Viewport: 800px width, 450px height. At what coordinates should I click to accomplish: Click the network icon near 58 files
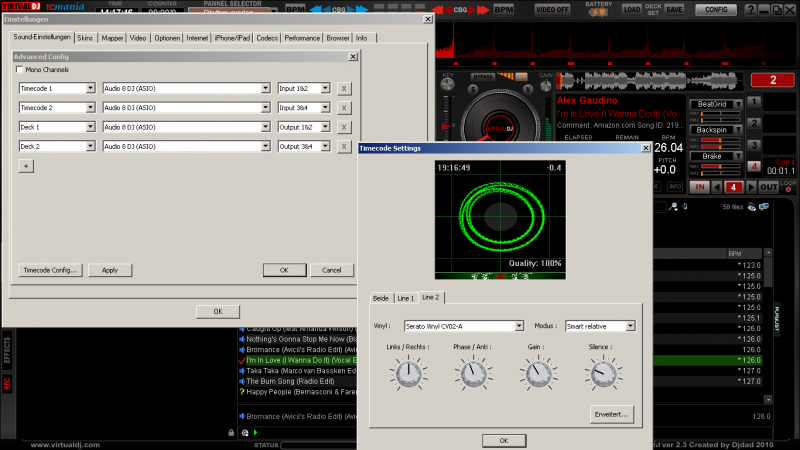click(764, 207)
